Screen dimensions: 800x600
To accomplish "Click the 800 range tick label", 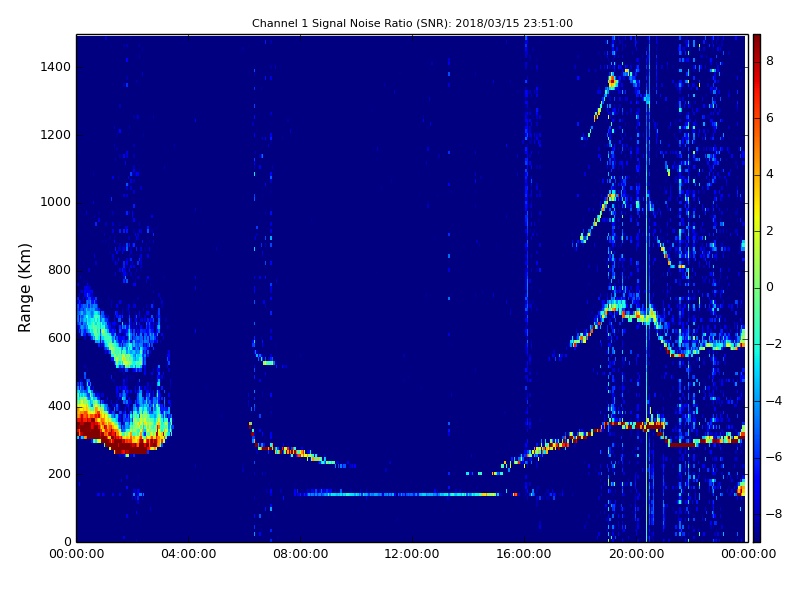I will click(x=59, y=270).
